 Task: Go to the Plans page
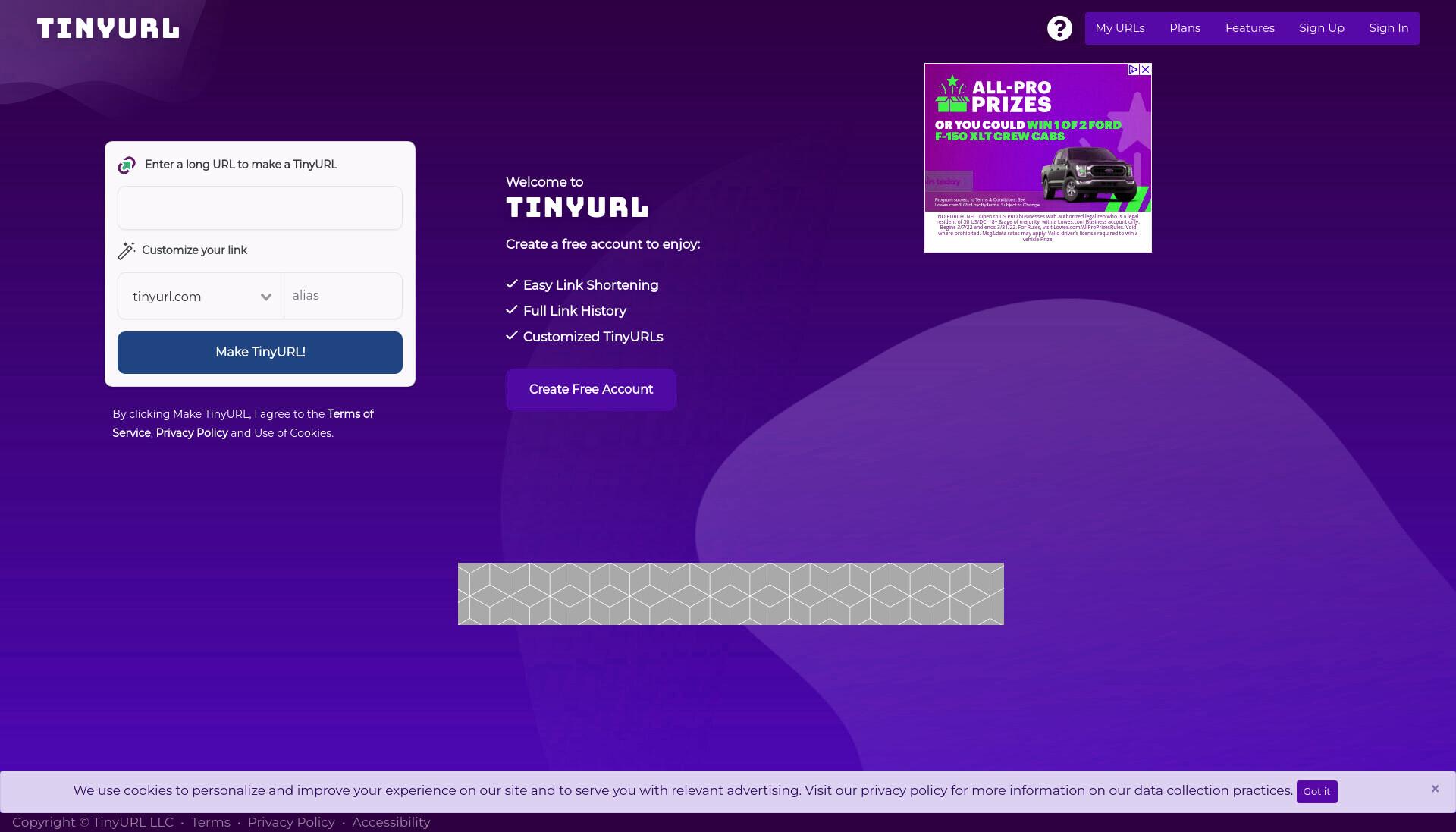pyautogui.click(x=1185, y=28)
